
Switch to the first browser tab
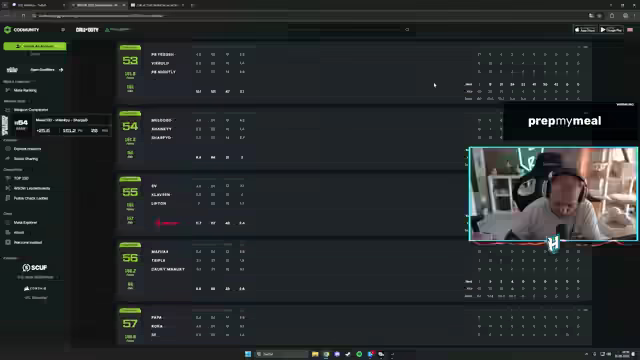(38, 5)
